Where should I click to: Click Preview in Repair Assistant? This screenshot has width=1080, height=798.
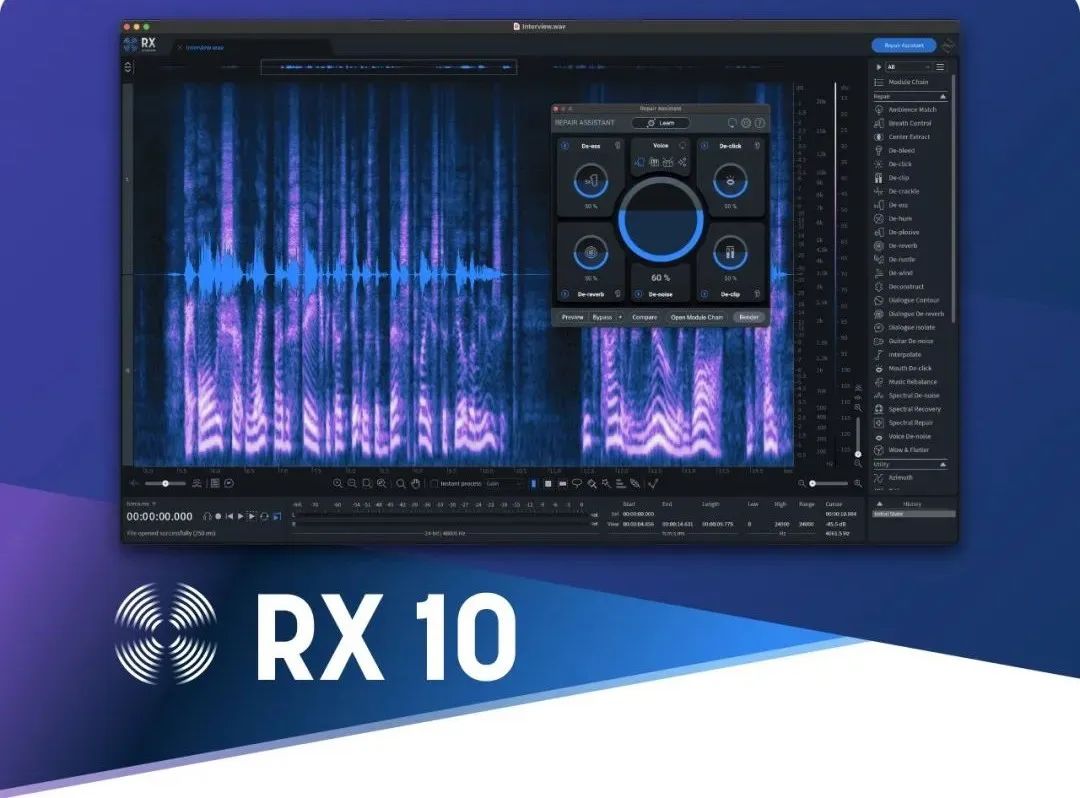click(572, 317)
